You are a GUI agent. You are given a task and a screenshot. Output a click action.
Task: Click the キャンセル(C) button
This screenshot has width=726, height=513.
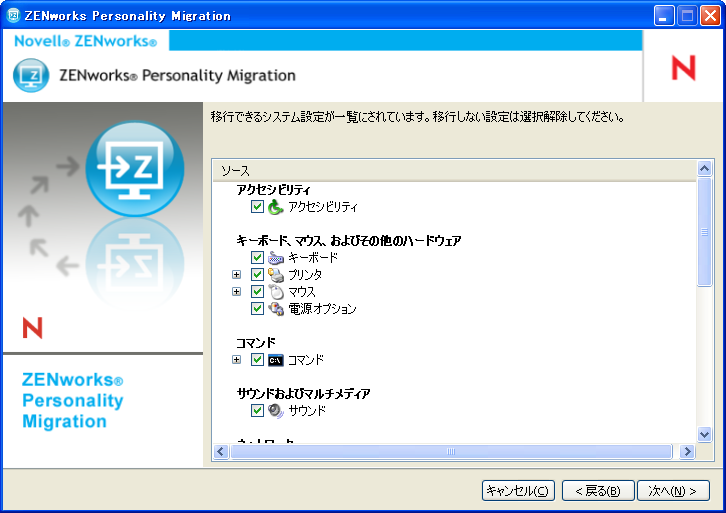(518, 491)
